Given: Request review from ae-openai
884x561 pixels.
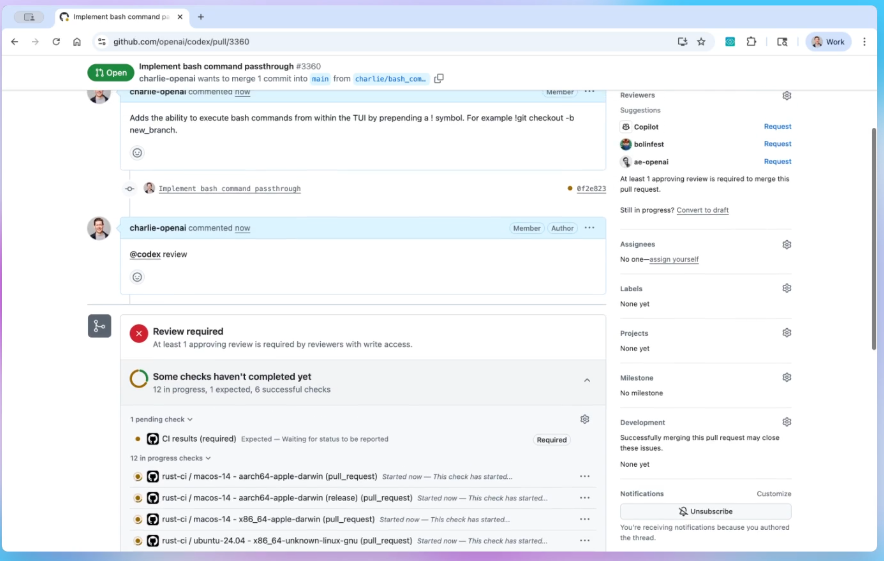Looking at the screenshot, I should [777, 161].
